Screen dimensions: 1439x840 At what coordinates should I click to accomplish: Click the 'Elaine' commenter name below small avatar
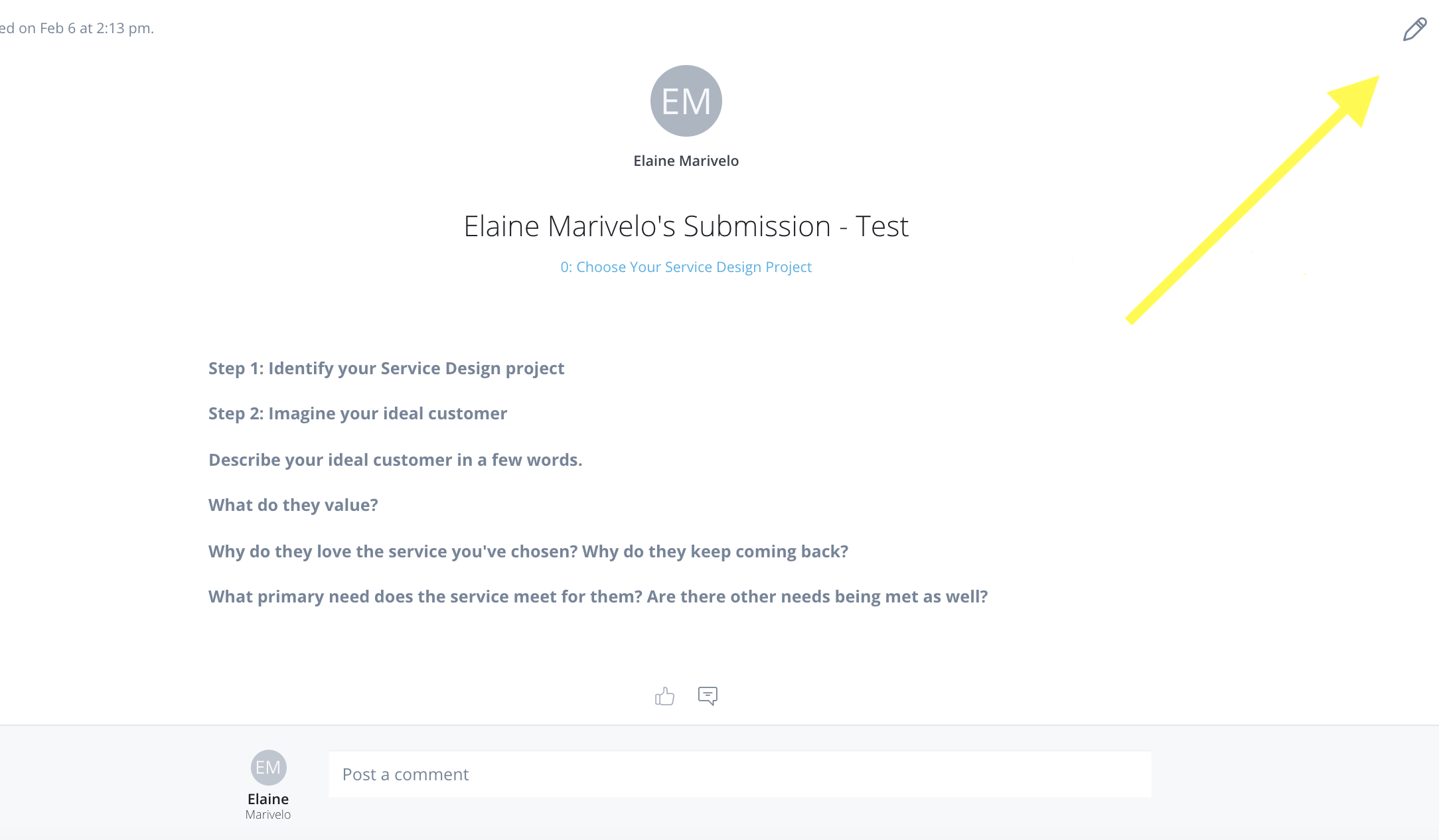[268, 799]
